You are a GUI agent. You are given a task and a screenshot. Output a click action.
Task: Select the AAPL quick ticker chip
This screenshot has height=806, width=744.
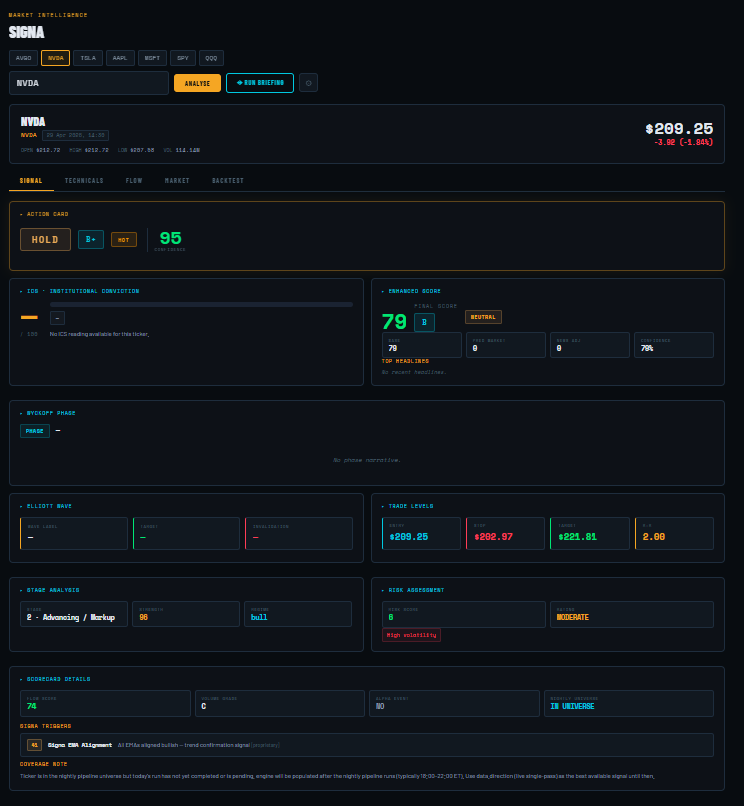(120, 58)
